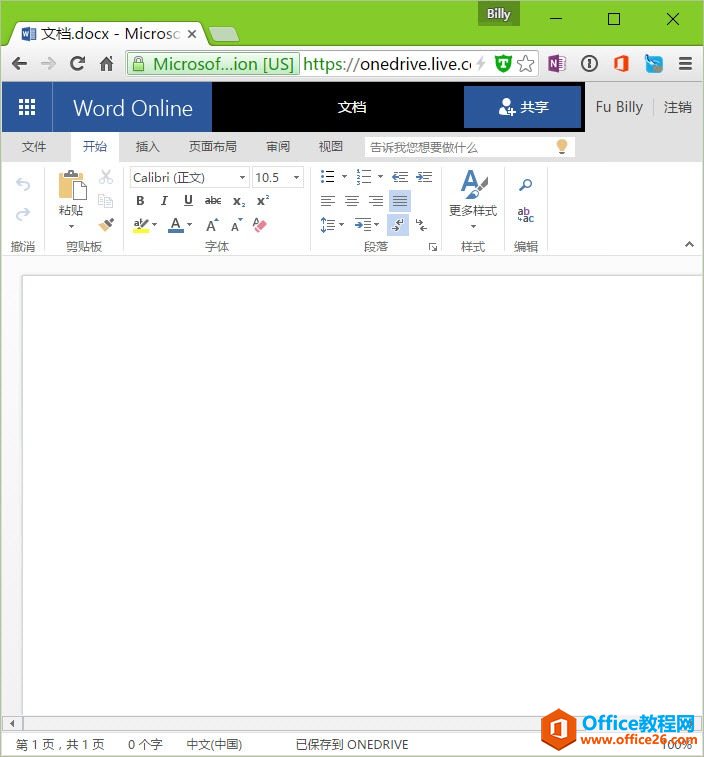704x757 pixels.
Task: Toggle Underline formatting
Action: coord(188,200)
